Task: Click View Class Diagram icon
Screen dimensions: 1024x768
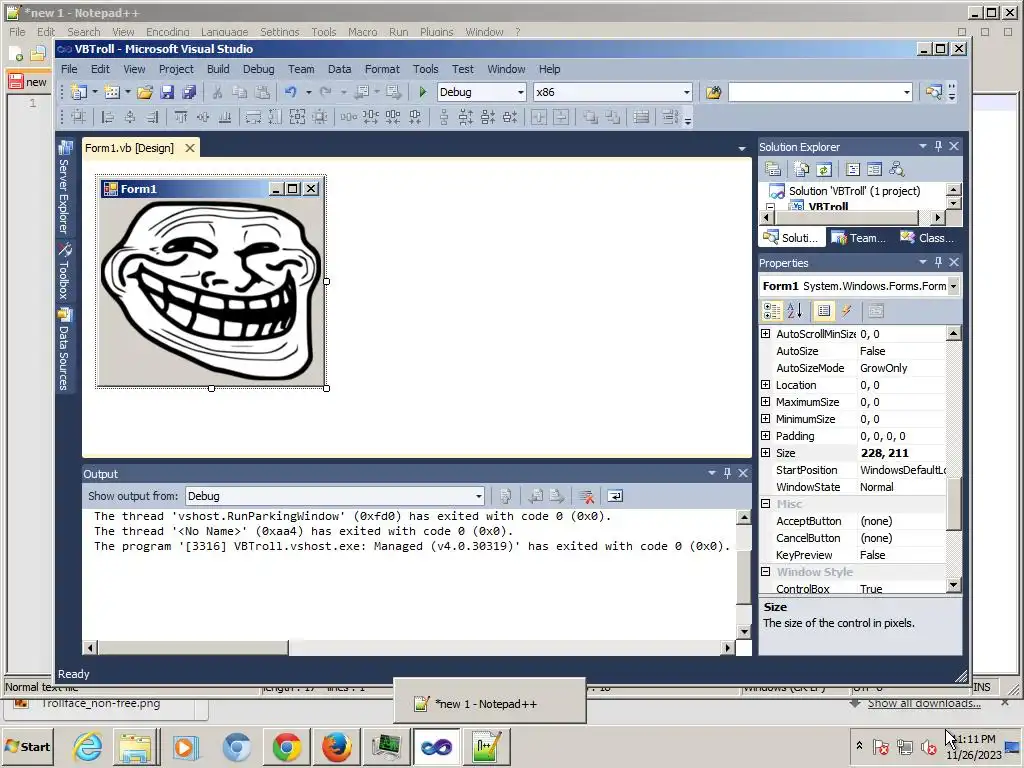Action: [897, 169]
